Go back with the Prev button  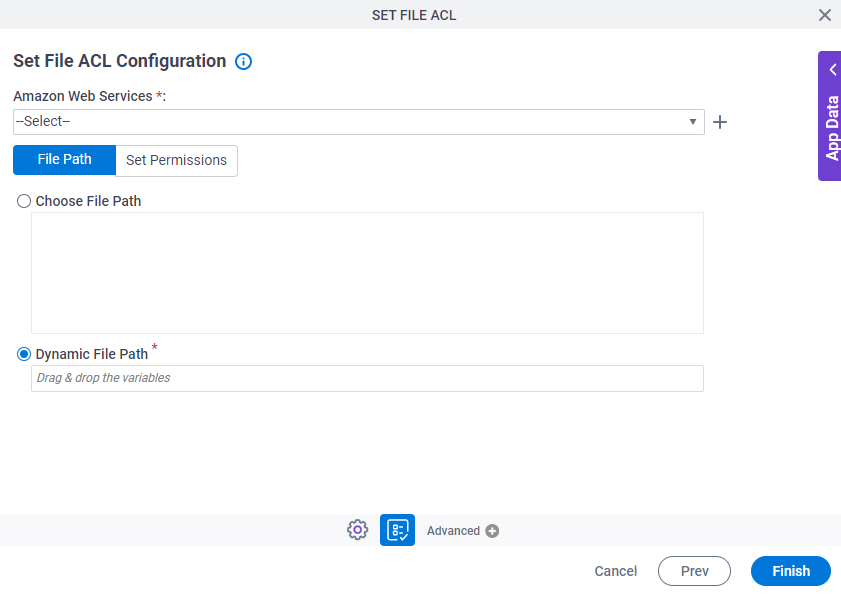point(694,571)
